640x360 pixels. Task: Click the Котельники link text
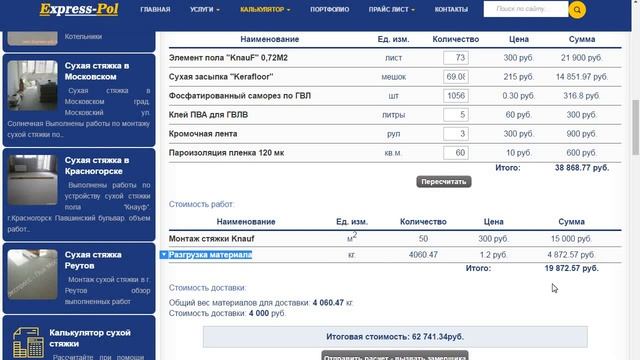[x=83, y=36]
